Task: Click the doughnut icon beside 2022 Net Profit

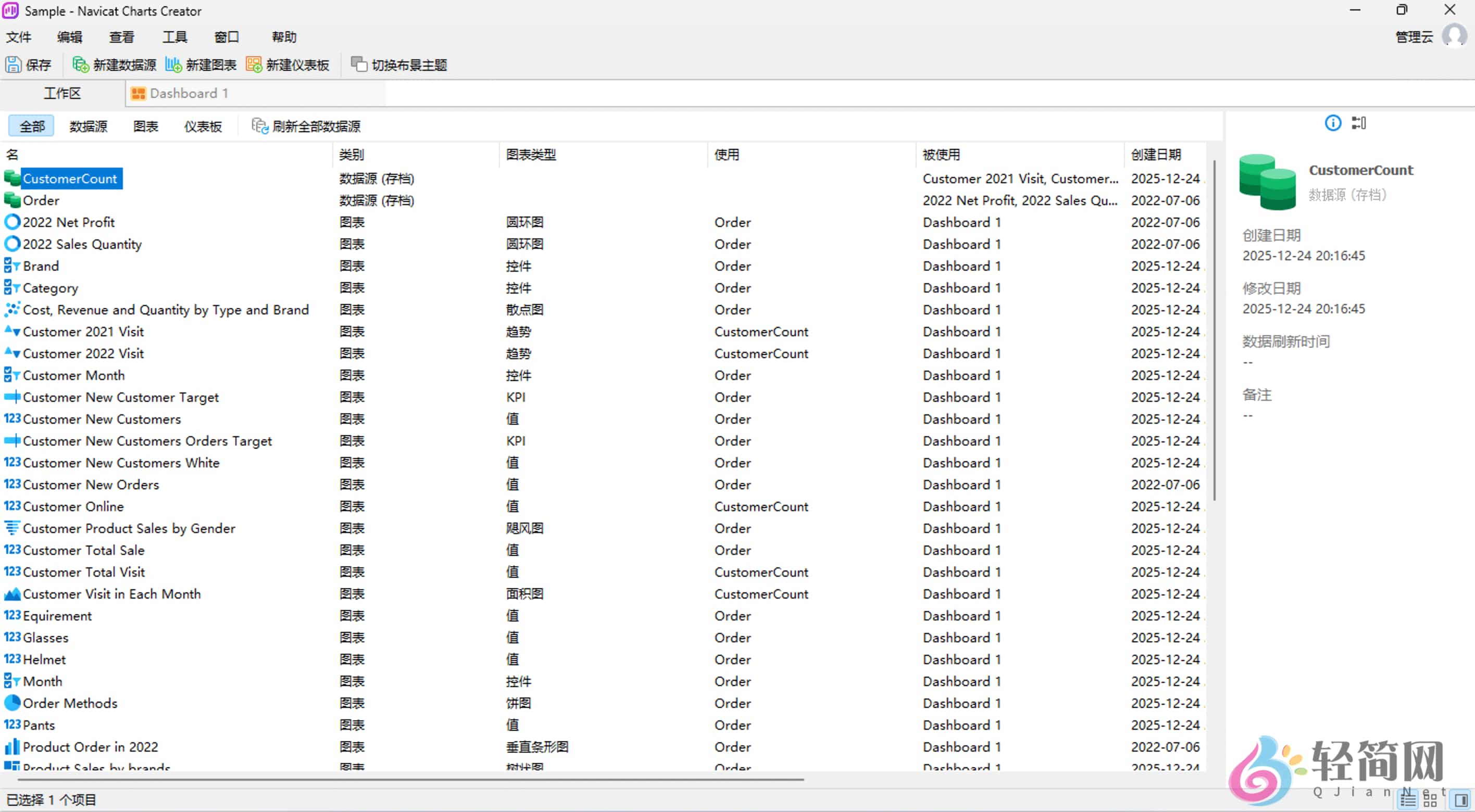Action: (x=11, y=221)
